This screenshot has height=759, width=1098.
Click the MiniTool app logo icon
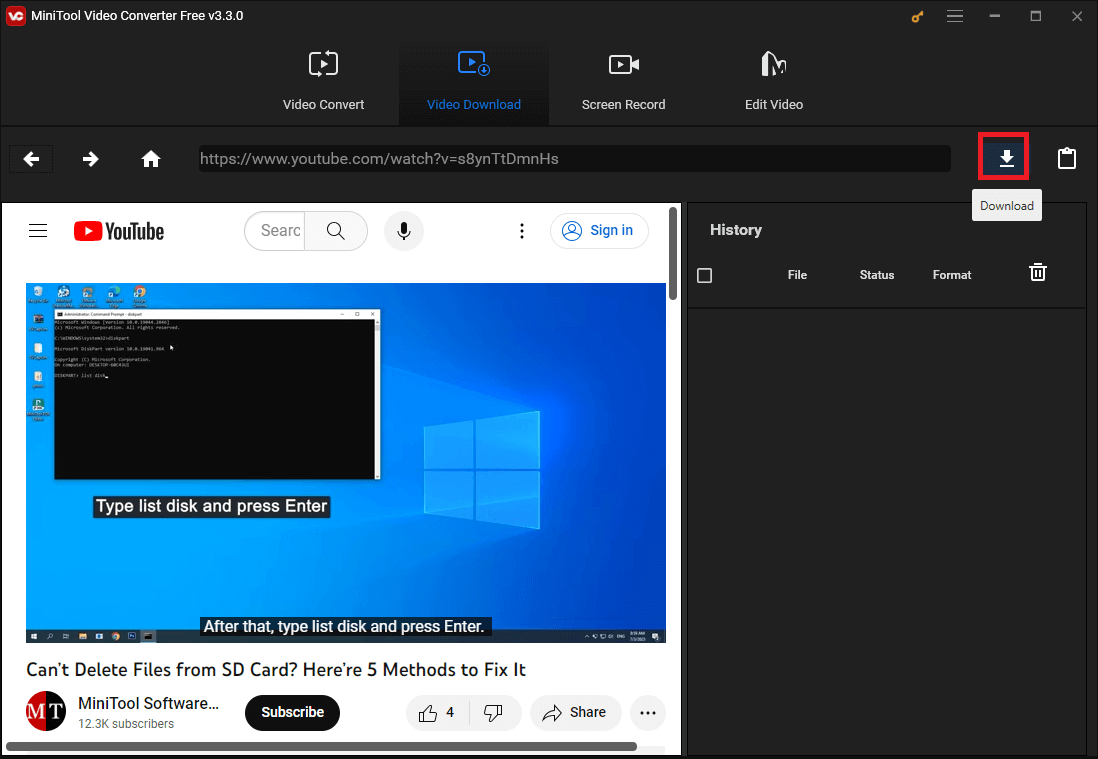click(15, 15)
